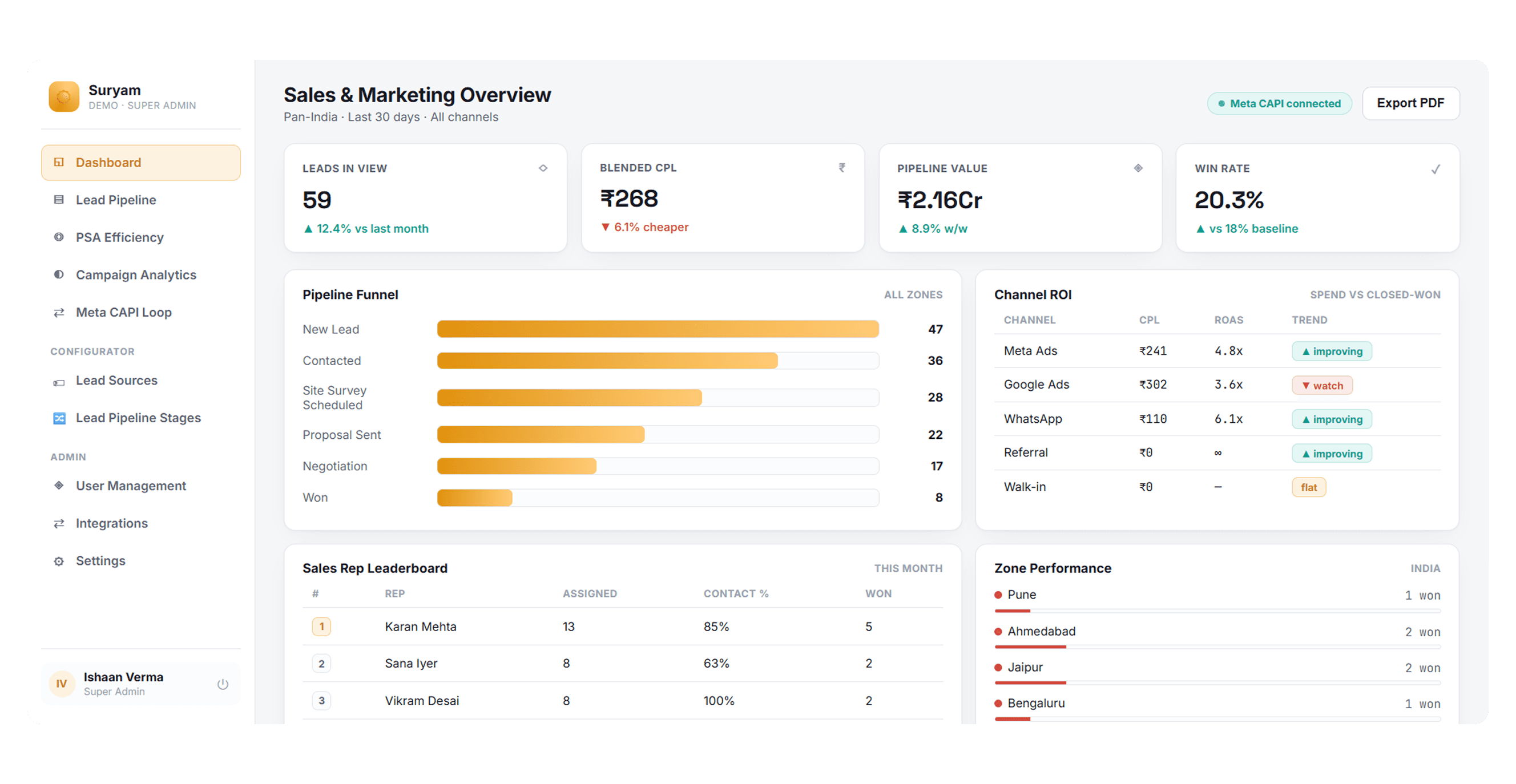Click the 'flat' trend tag for Walk-in
This screenshot has width=1516, height=784.
(1309, 487)
